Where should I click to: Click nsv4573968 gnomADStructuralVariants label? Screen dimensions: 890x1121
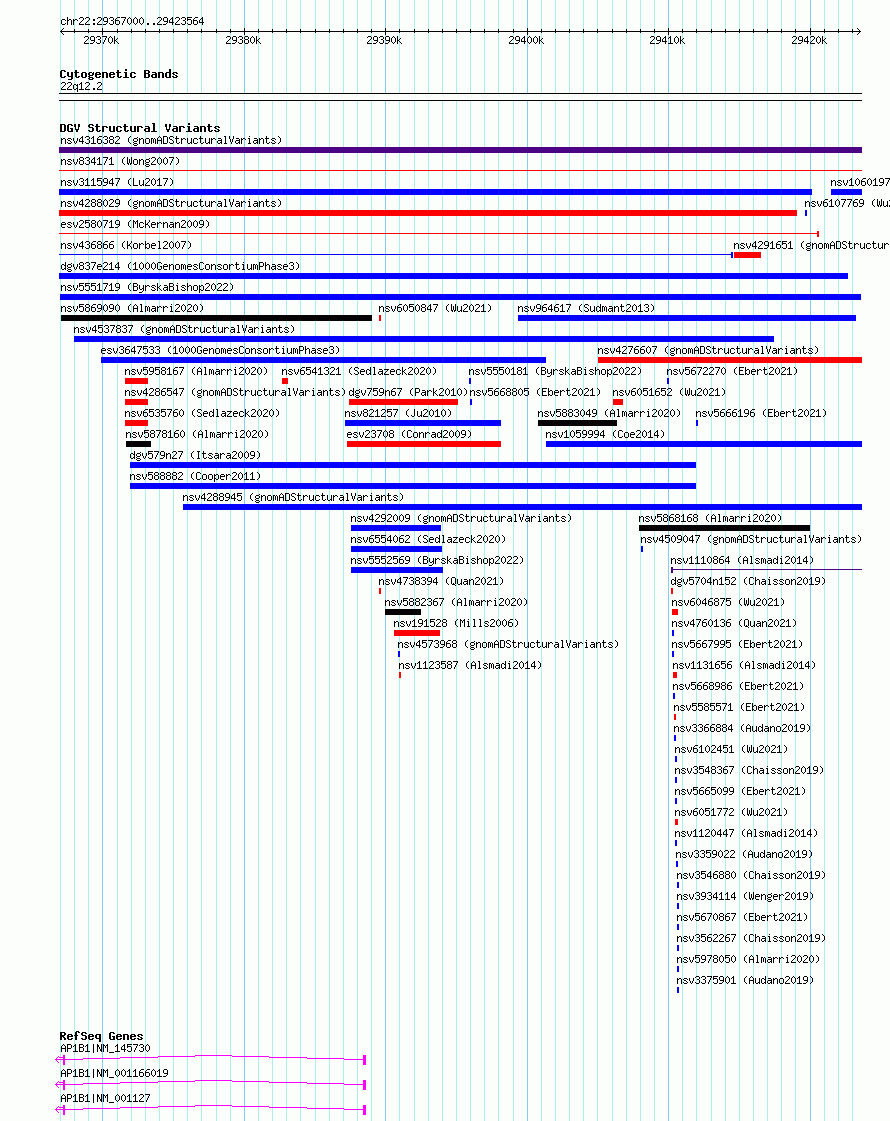(508, 644)
